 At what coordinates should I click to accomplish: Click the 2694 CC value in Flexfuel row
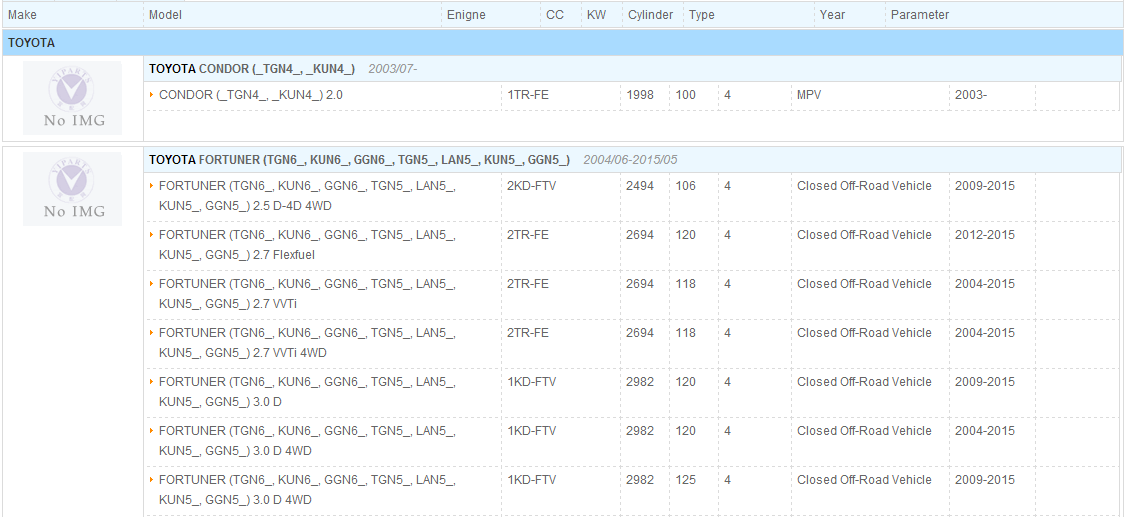[640, 235]
